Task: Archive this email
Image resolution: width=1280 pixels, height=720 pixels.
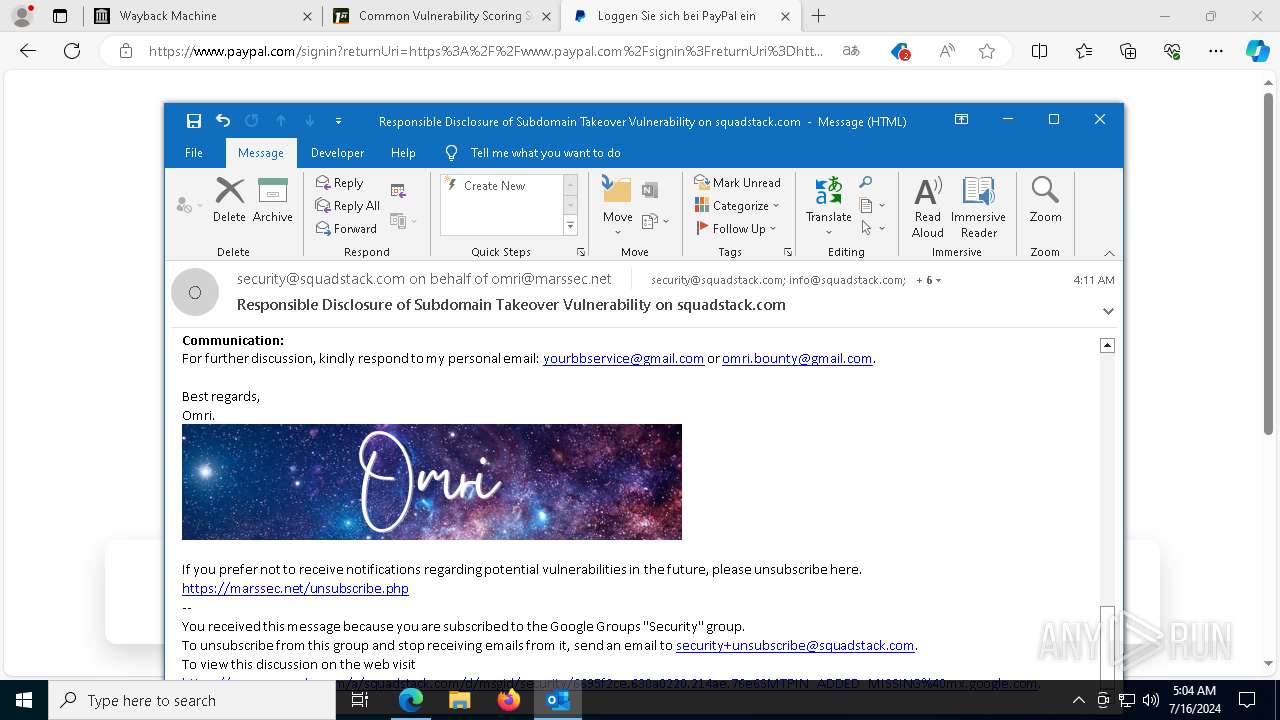Action: pos(272,199)
